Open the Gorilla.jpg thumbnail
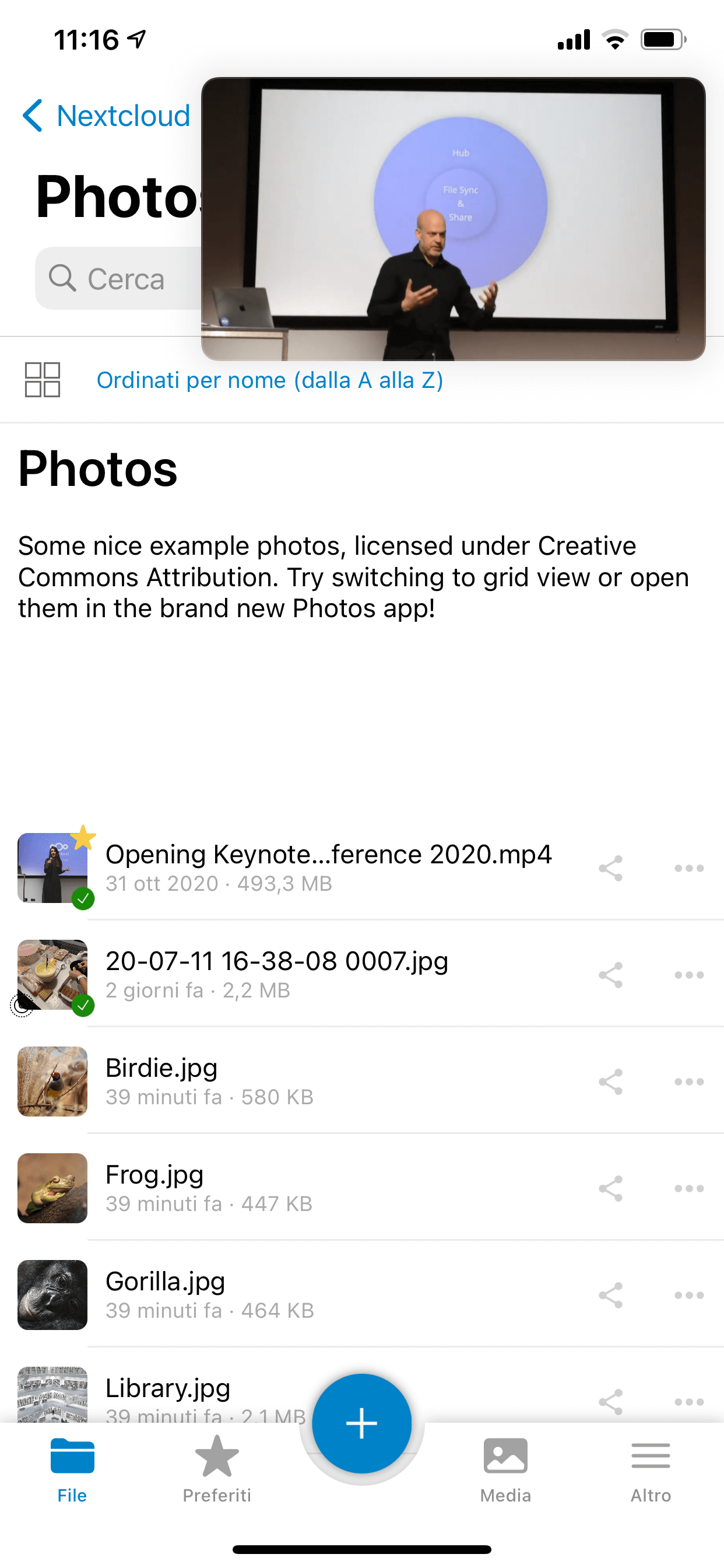 pyautogui.click(x=52, y=1294)
